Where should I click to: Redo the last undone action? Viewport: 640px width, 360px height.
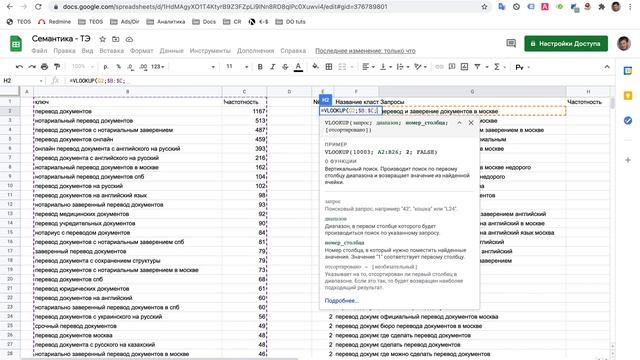32,67
